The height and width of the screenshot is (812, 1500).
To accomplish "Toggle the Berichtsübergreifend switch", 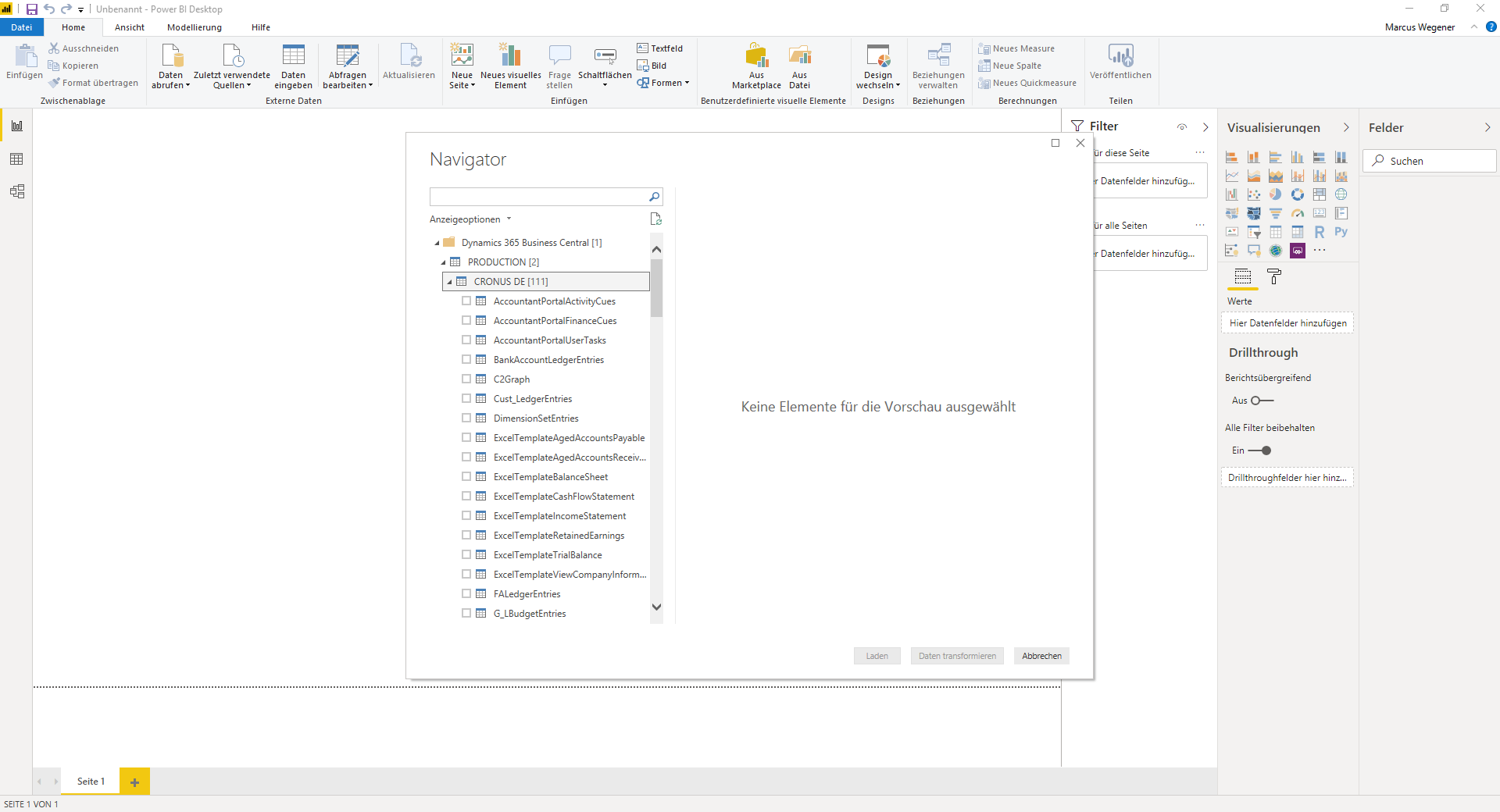I will pos(1262,401).
